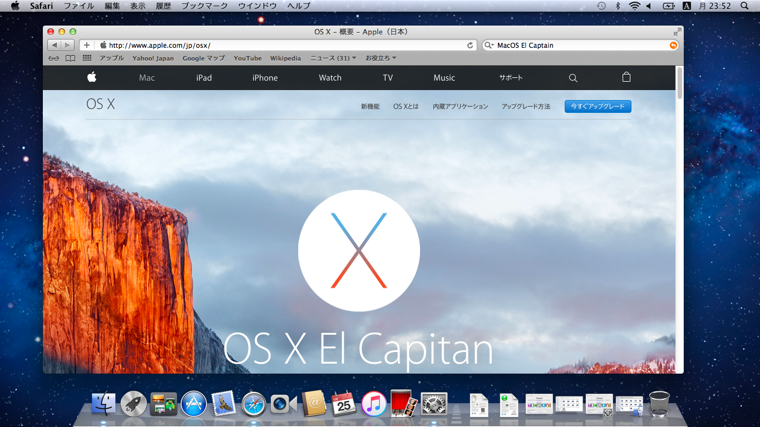Open Calendar showing 25 in the Dock
This screenshot has width=760, height=427.
pos(343,403)
